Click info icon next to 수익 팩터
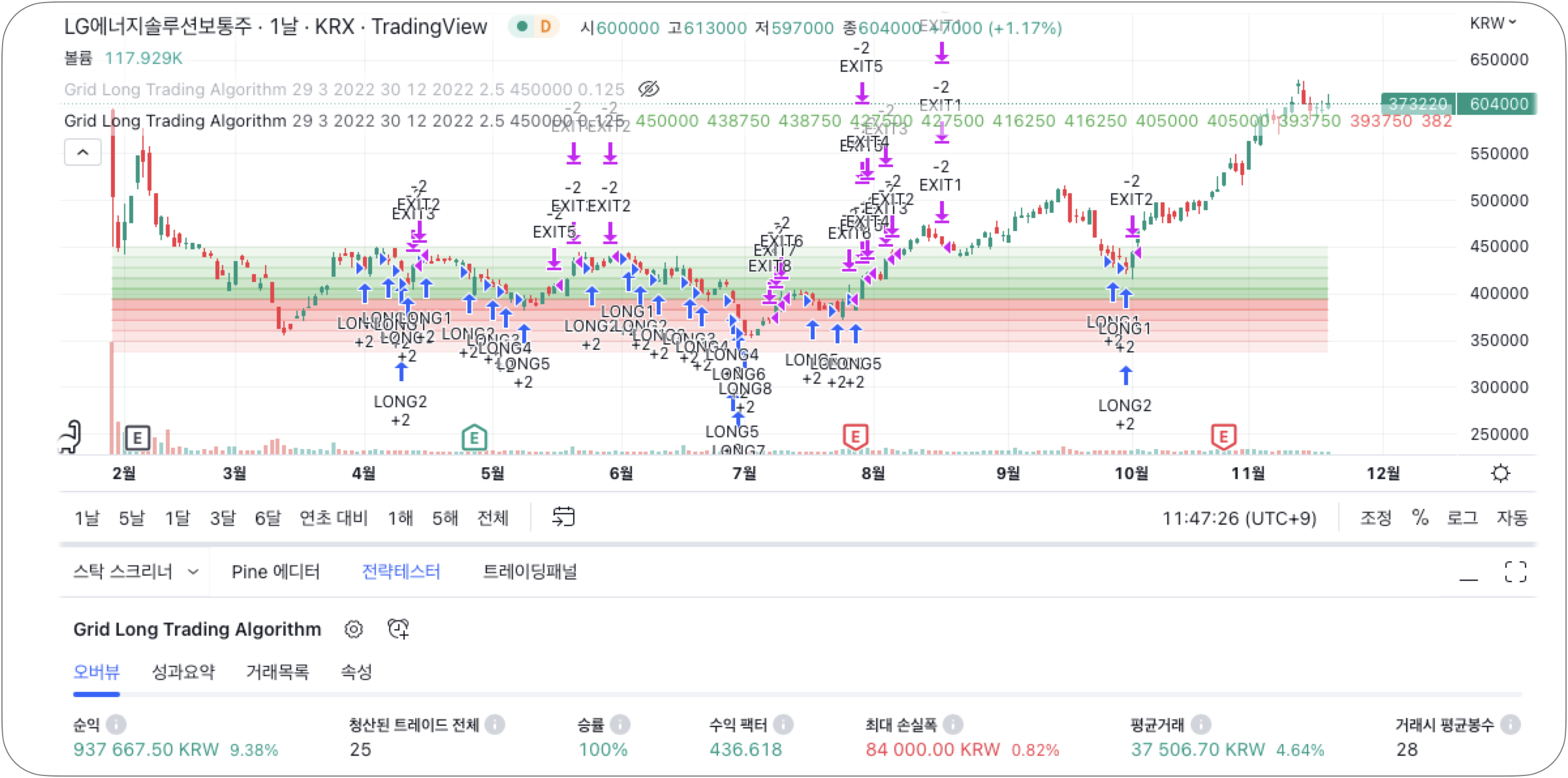1568x778 pixels. 783,724
